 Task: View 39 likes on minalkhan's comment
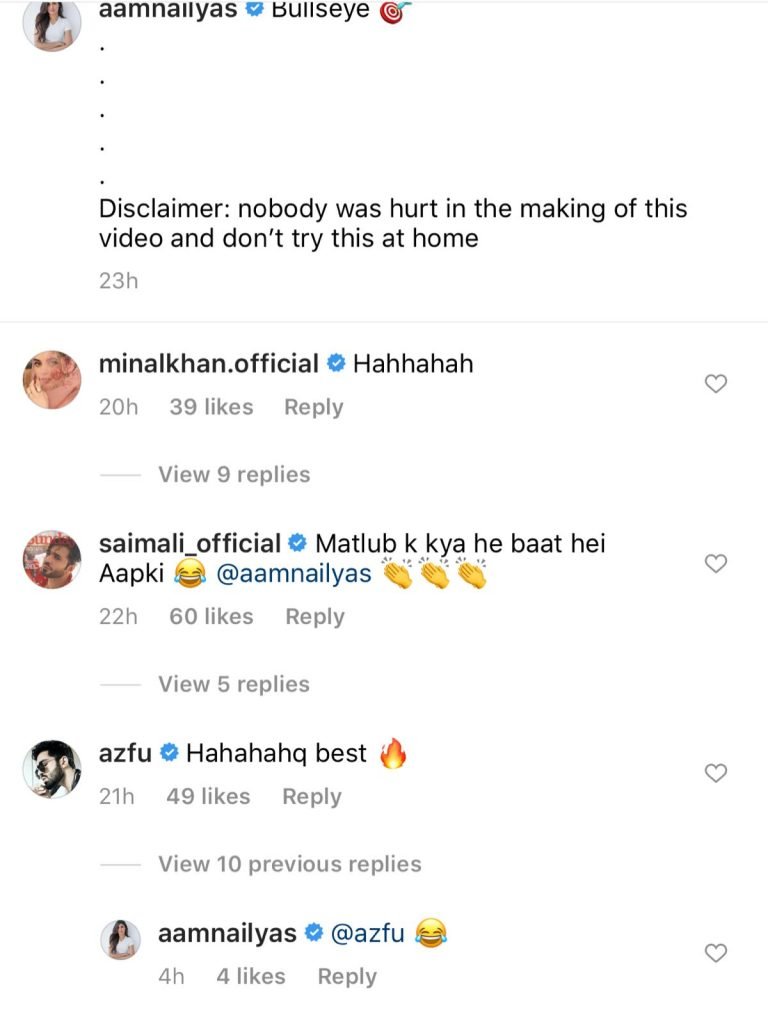click(211, 407)
